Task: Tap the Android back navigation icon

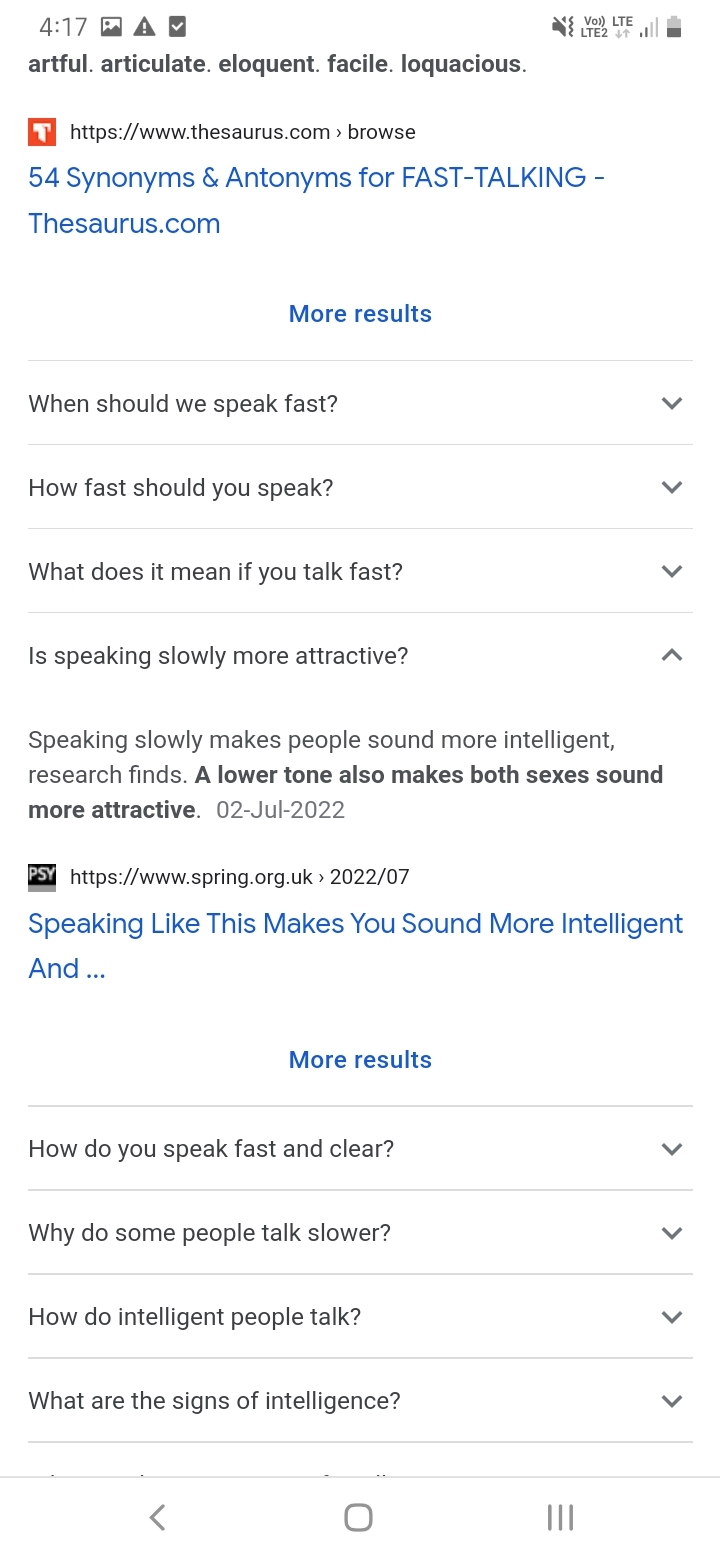Action: pos(158,1517)
